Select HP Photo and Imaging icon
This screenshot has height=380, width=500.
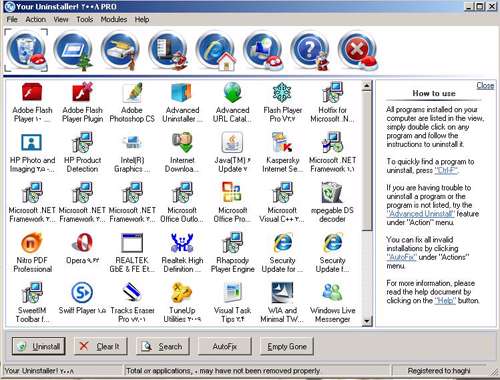point(32,142)
